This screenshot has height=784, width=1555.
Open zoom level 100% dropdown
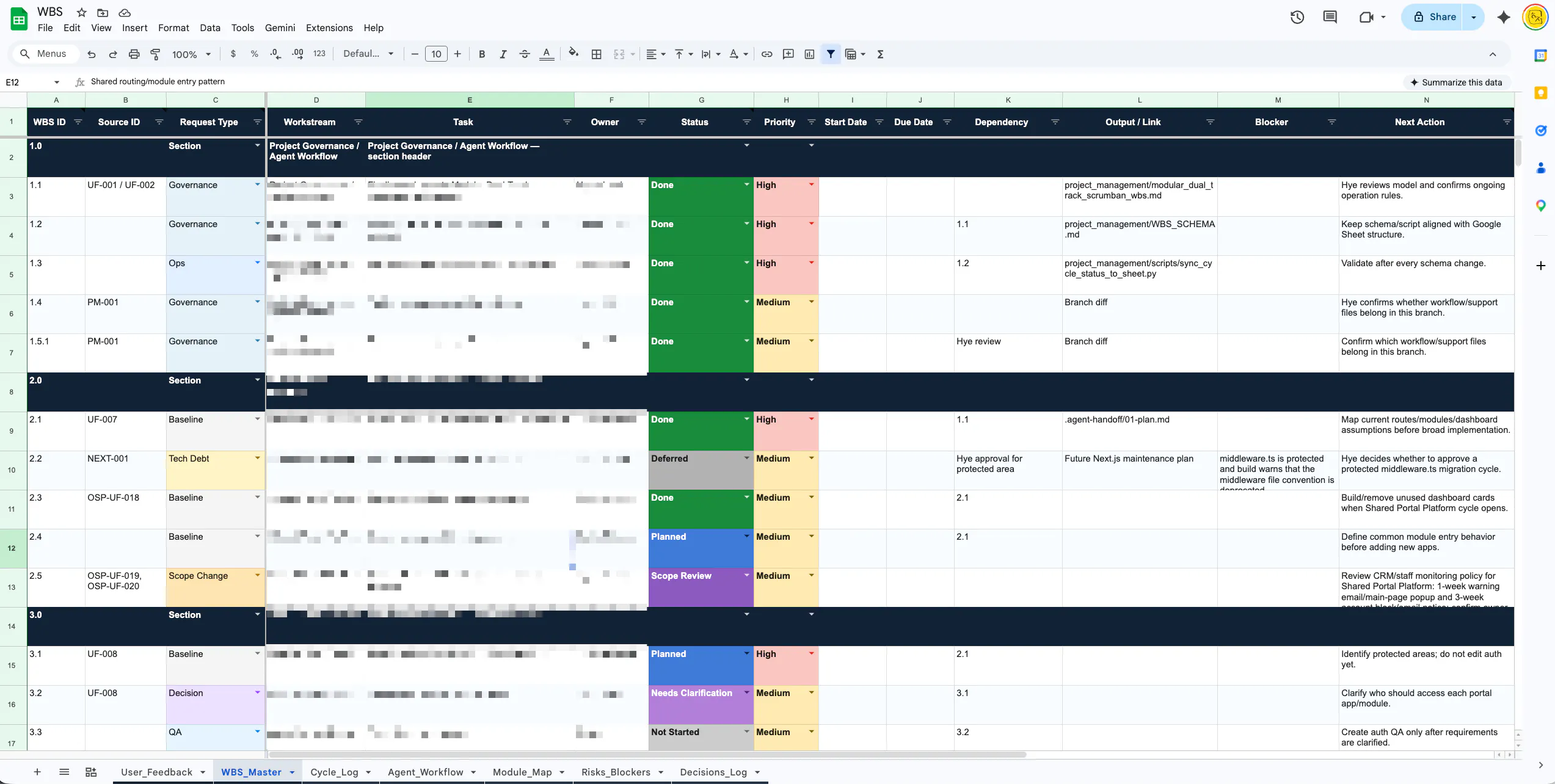coord(191,54)
